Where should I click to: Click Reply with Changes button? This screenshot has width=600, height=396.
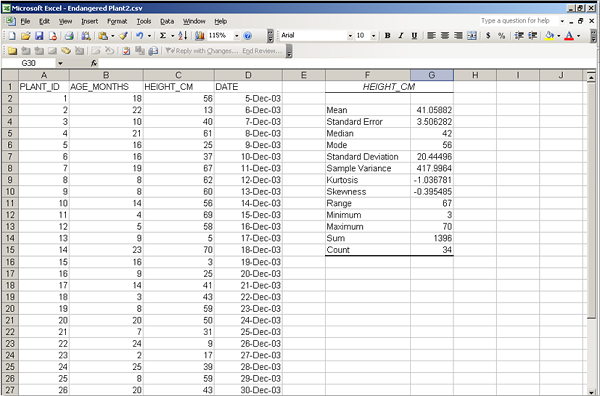[202, 51]
